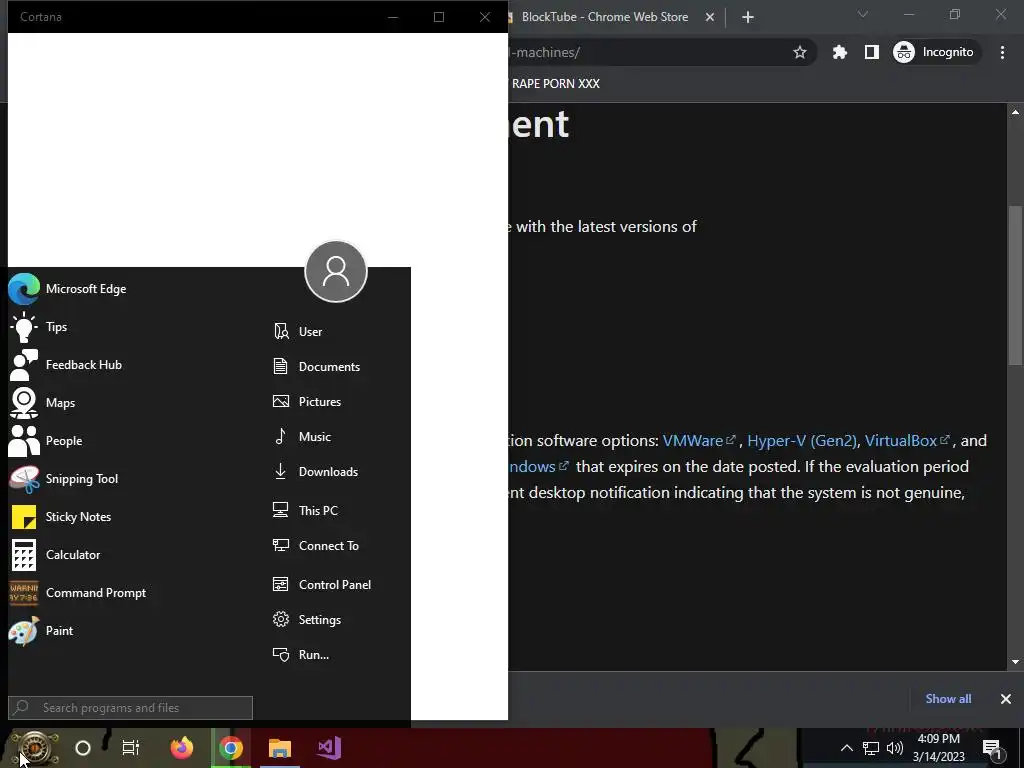The height and width of the screenshot is (768, 1024).
Task: Close the BlockTube Chrome Web Store tab
Action: tap(710, 17)
